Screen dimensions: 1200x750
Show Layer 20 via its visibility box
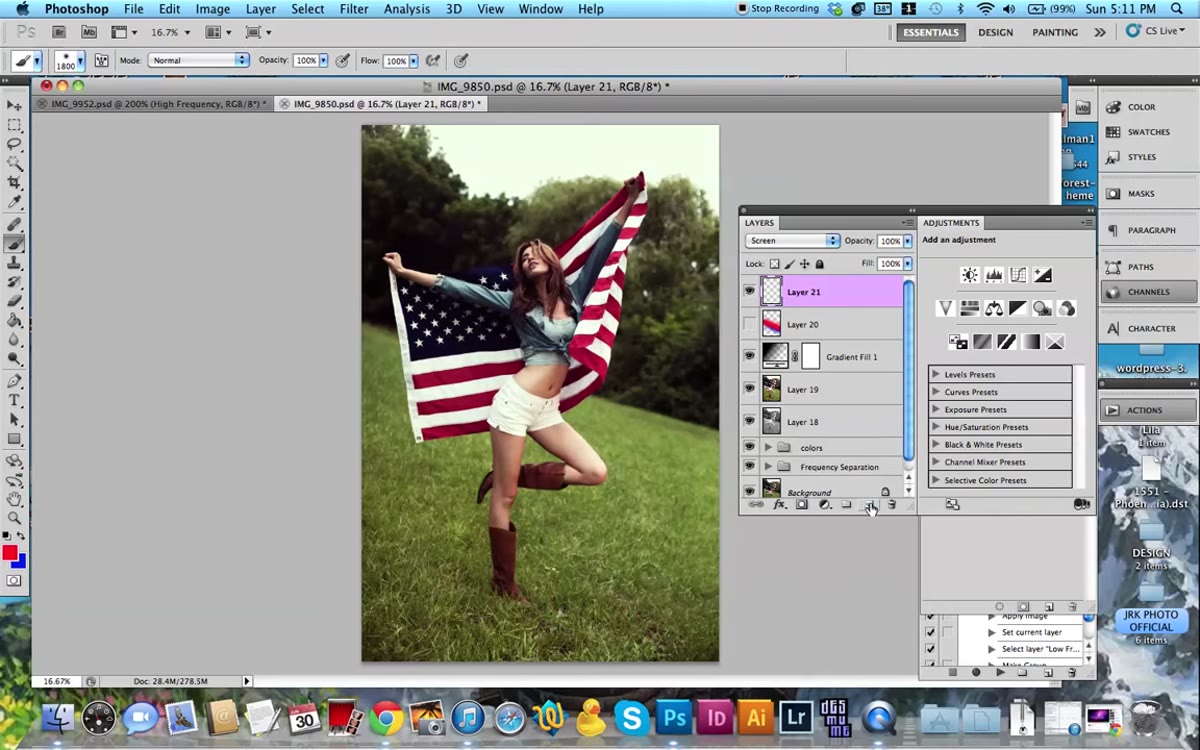coord(749,324)
